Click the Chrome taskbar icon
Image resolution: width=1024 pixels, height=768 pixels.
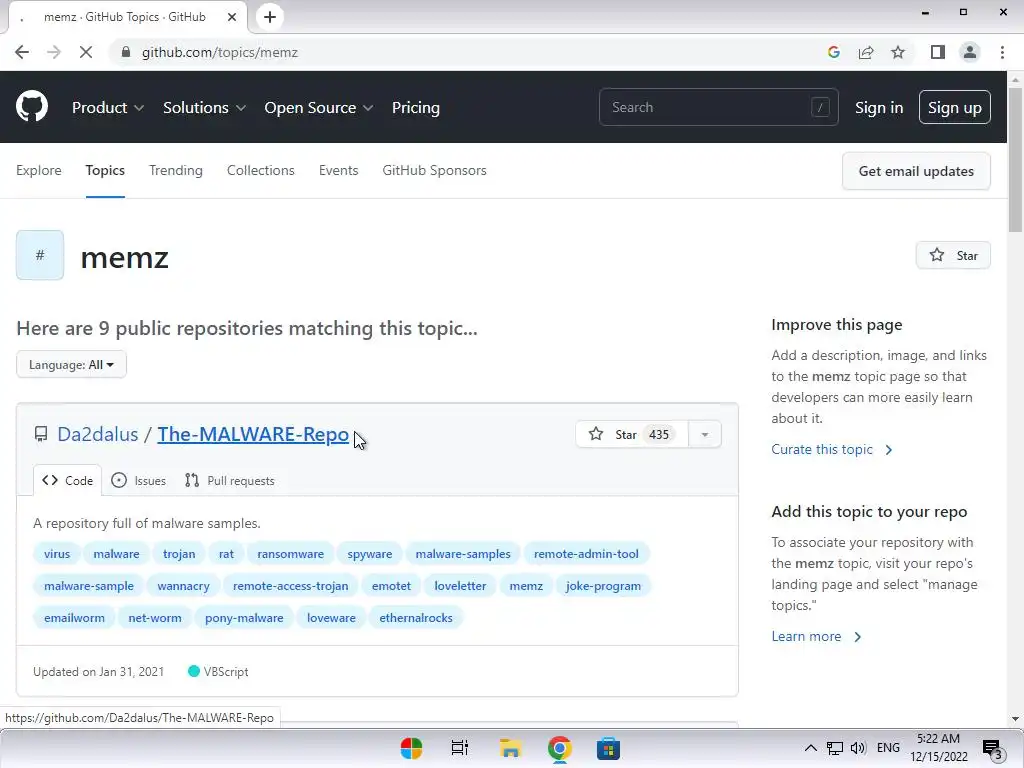click(x=560, y=748)
